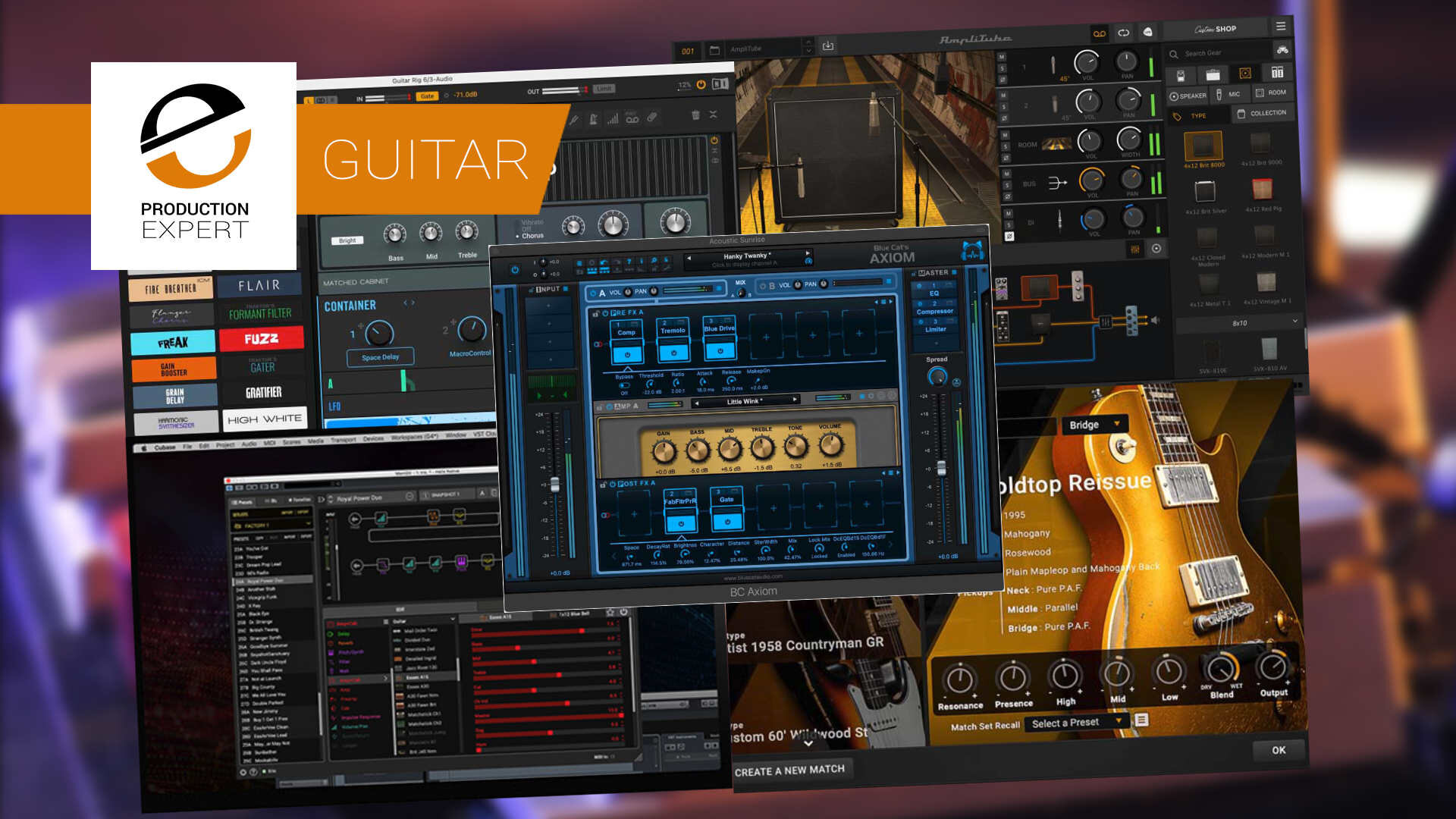Solo AmpliTube mic channel 1
The image size is (1456, 819).
tap(1003, 68)
